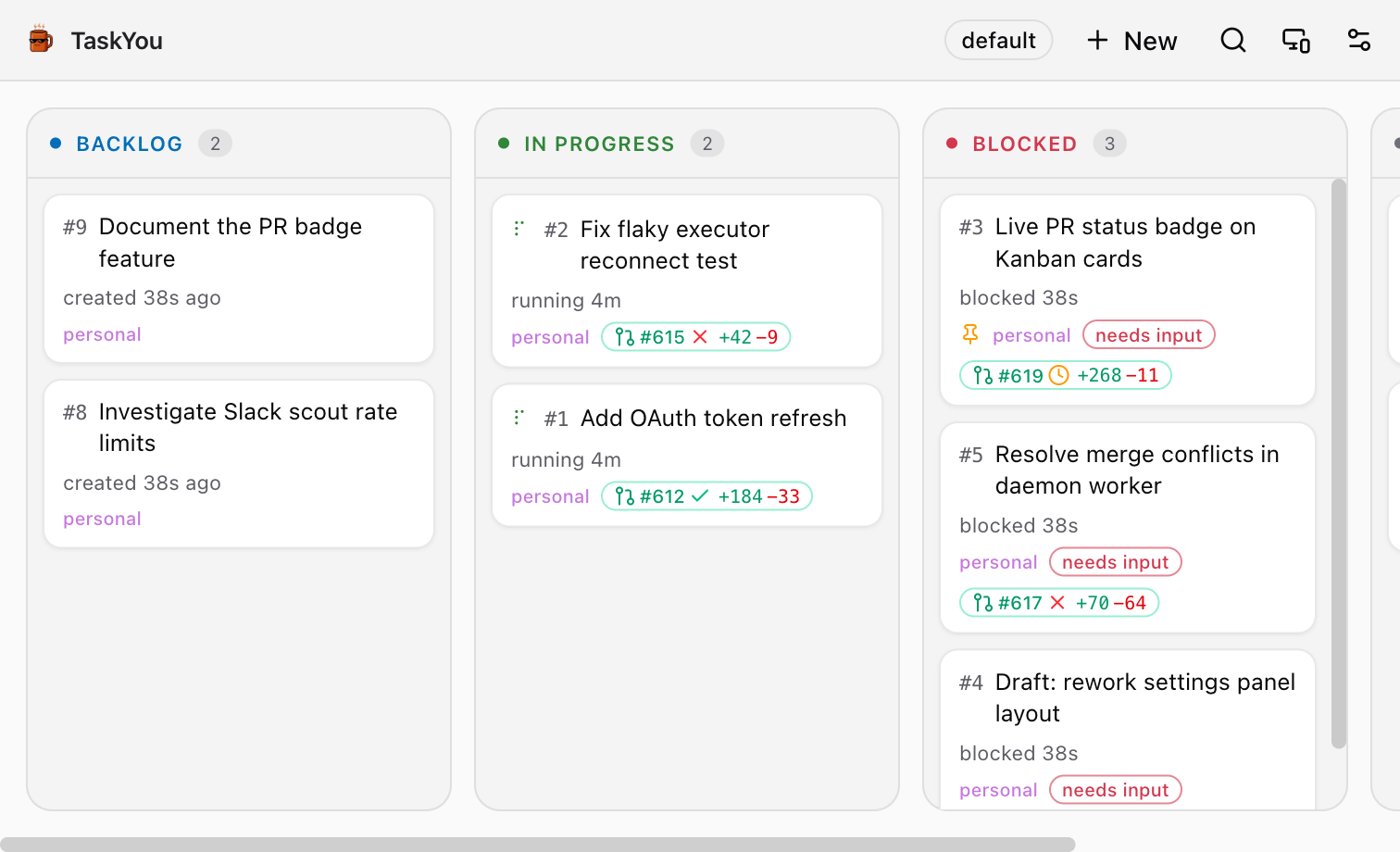Open pull request #615 failed badge

pyautogui.click(x=696, y=337)
